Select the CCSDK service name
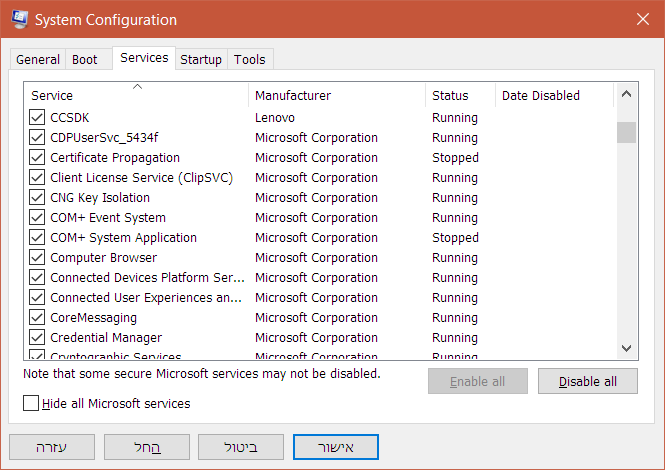Screen dimensions: 665x470 click(70, 118)
